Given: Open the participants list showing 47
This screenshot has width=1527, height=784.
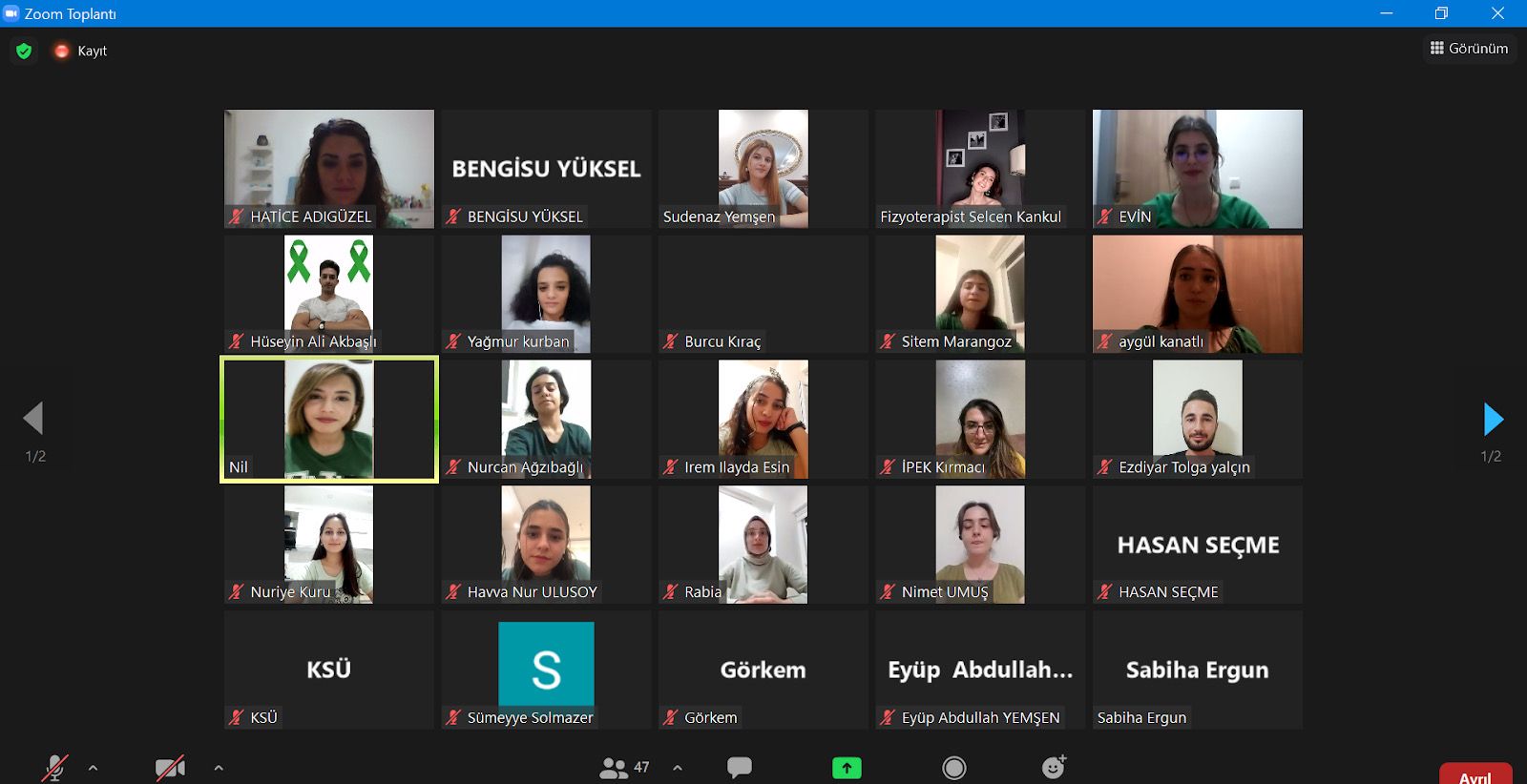Looking at the screenshot, I should 624,768.
